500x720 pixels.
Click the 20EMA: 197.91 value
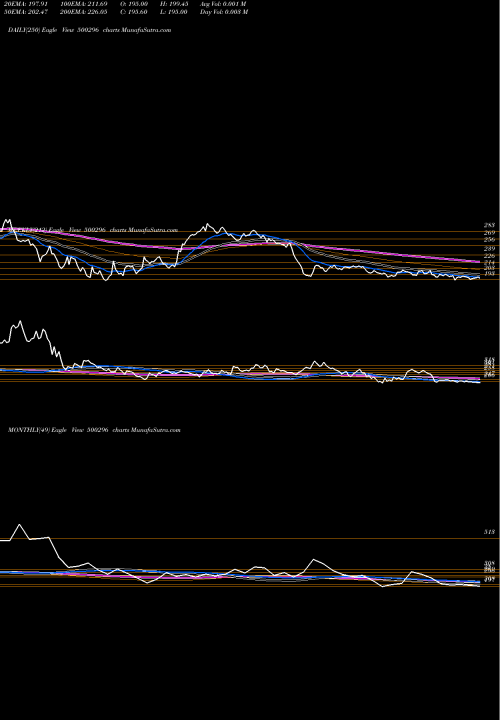(28, 4)
